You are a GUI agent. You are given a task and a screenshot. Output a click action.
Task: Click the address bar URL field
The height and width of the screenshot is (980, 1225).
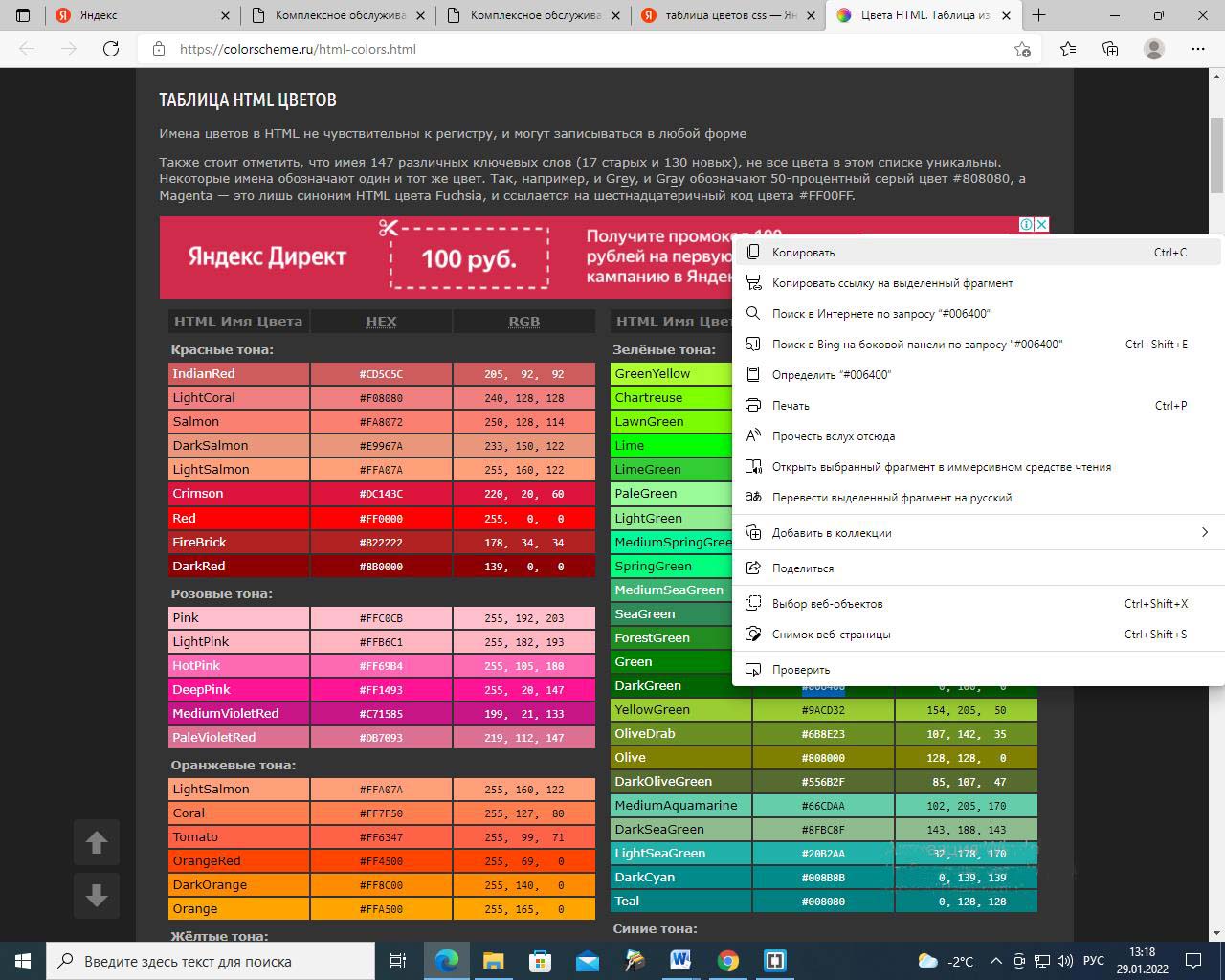click(x=574, y=49)
